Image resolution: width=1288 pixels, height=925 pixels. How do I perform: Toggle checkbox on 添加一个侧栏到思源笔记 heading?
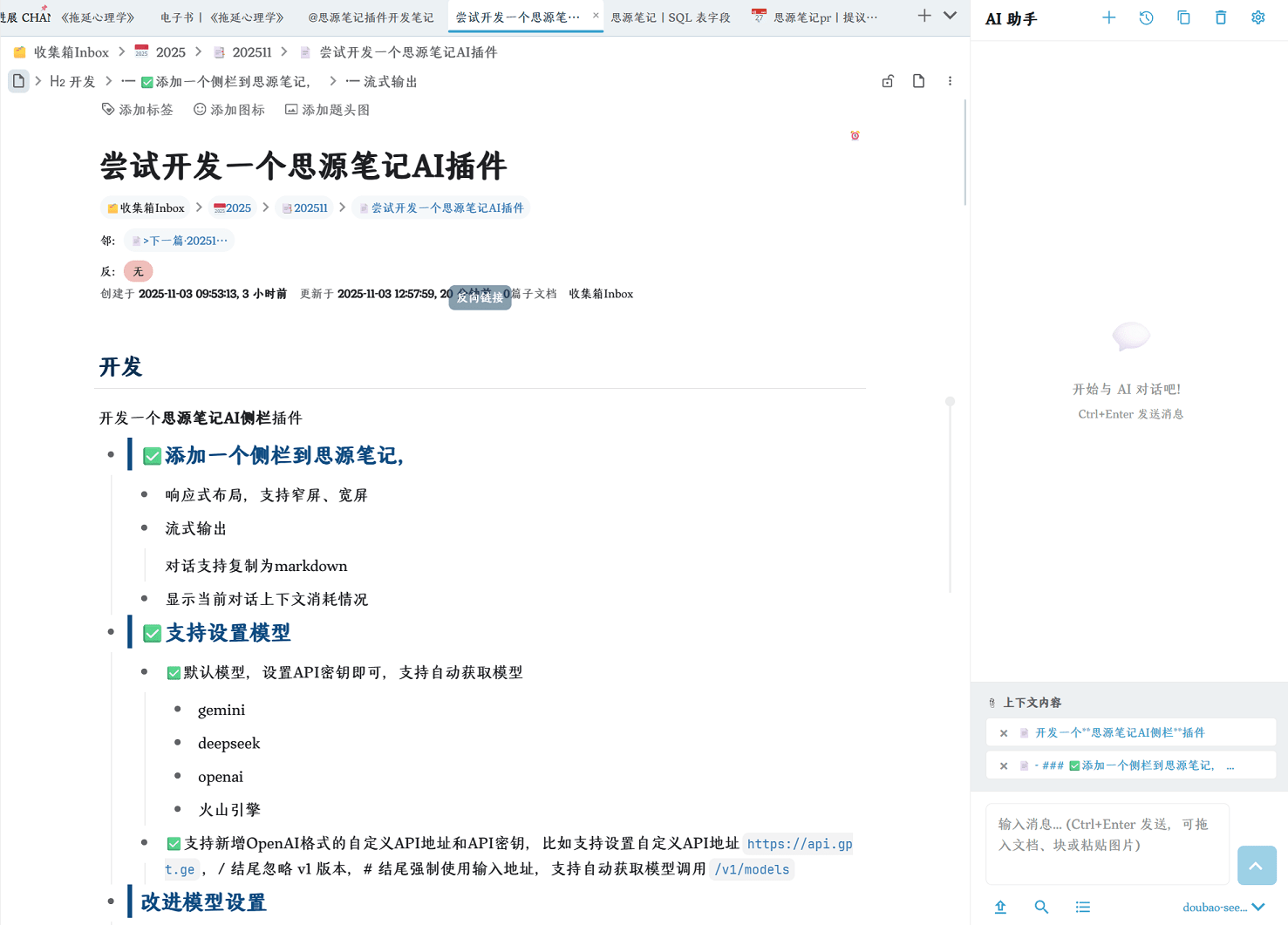[152, 457]
